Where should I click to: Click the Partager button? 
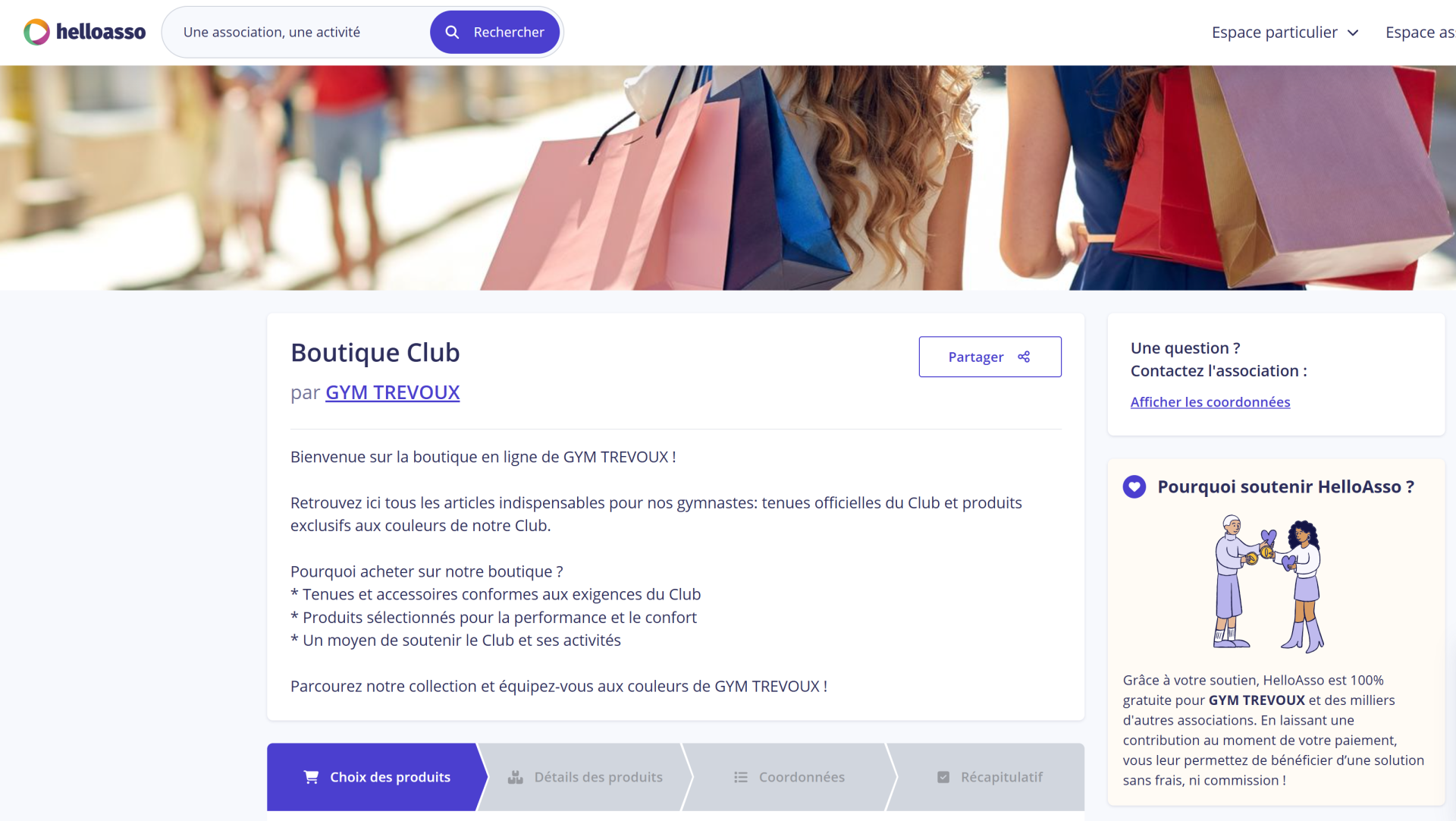(x=990, y=357)
